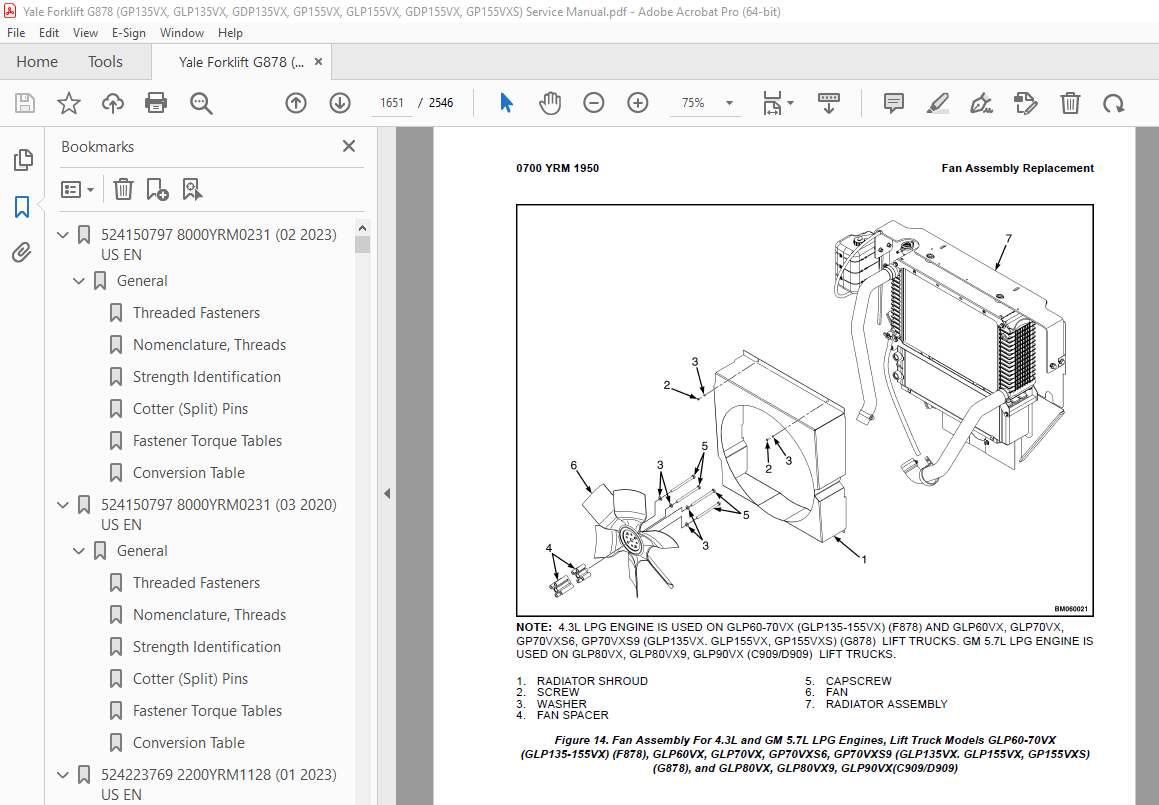
Task: Collapse bookmark 524223769 2200YRM1128 (01 2023)
Action: point(63,775)
